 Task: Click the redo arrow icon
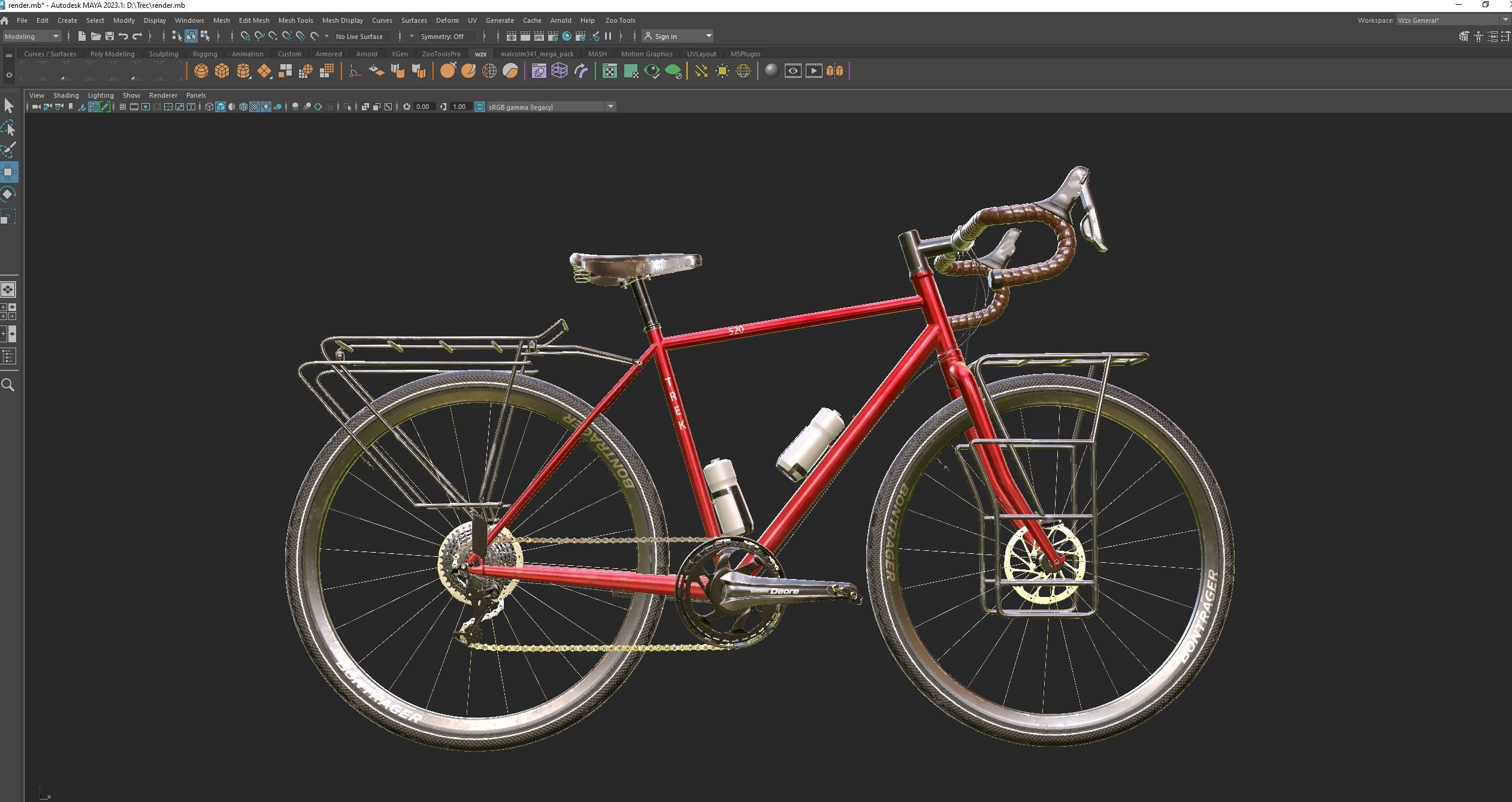[137, 36]
